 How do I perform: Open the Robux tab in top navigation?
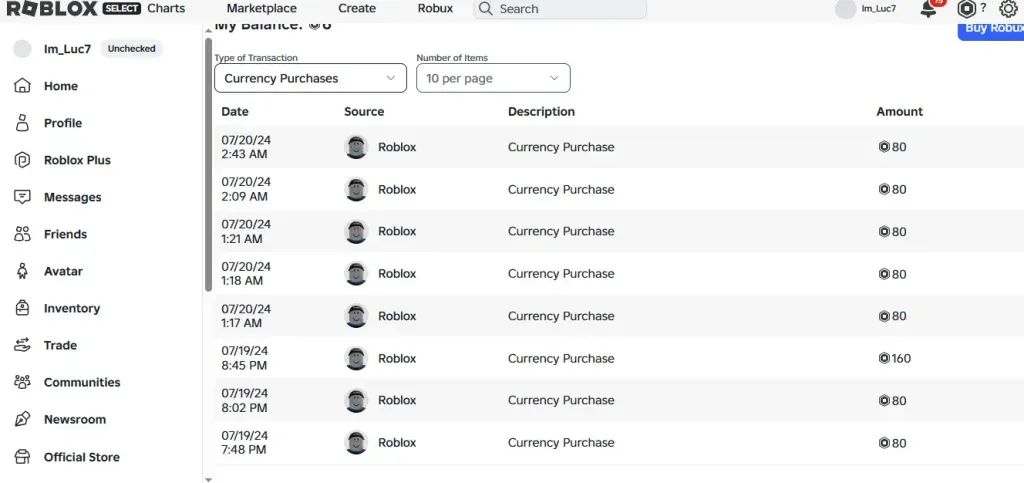pos(435,8)
